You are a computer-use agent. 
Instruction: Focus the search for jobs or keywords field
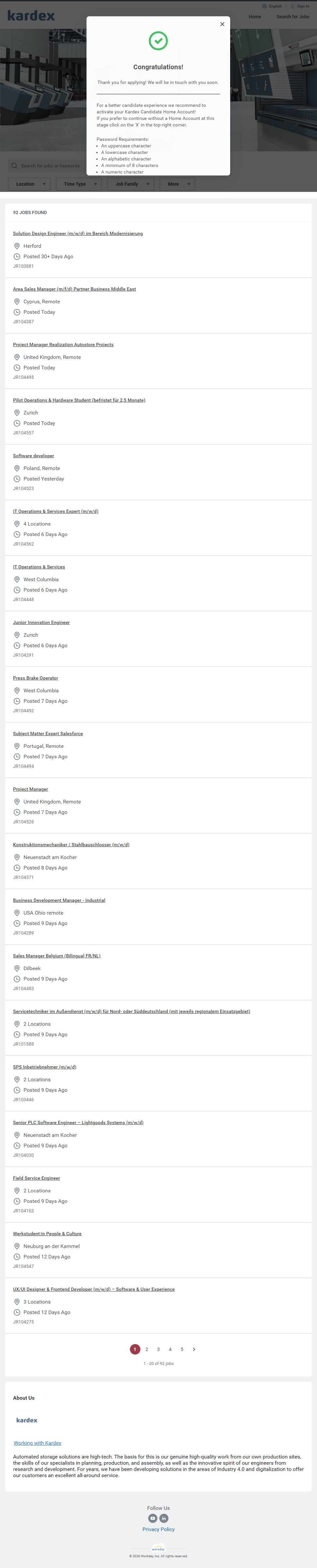(52, 166)
